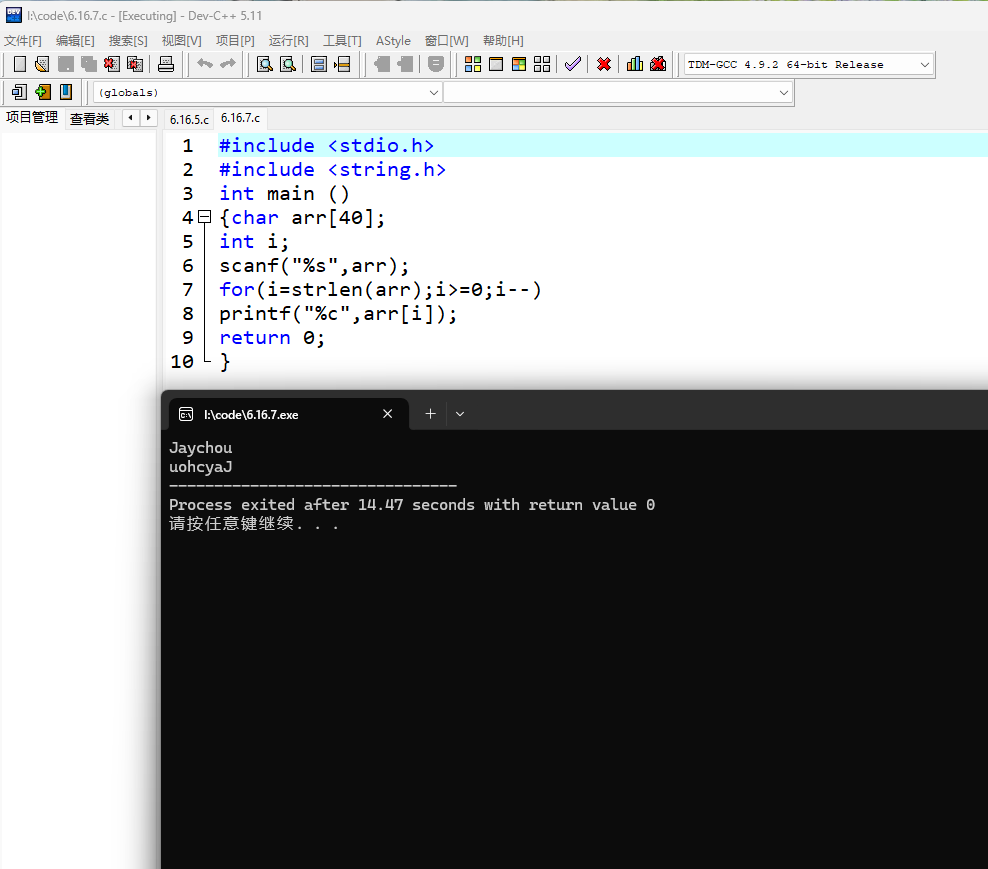Open the 编辑[E] menu
Screen dimensions: 988x869
point(75,41)
